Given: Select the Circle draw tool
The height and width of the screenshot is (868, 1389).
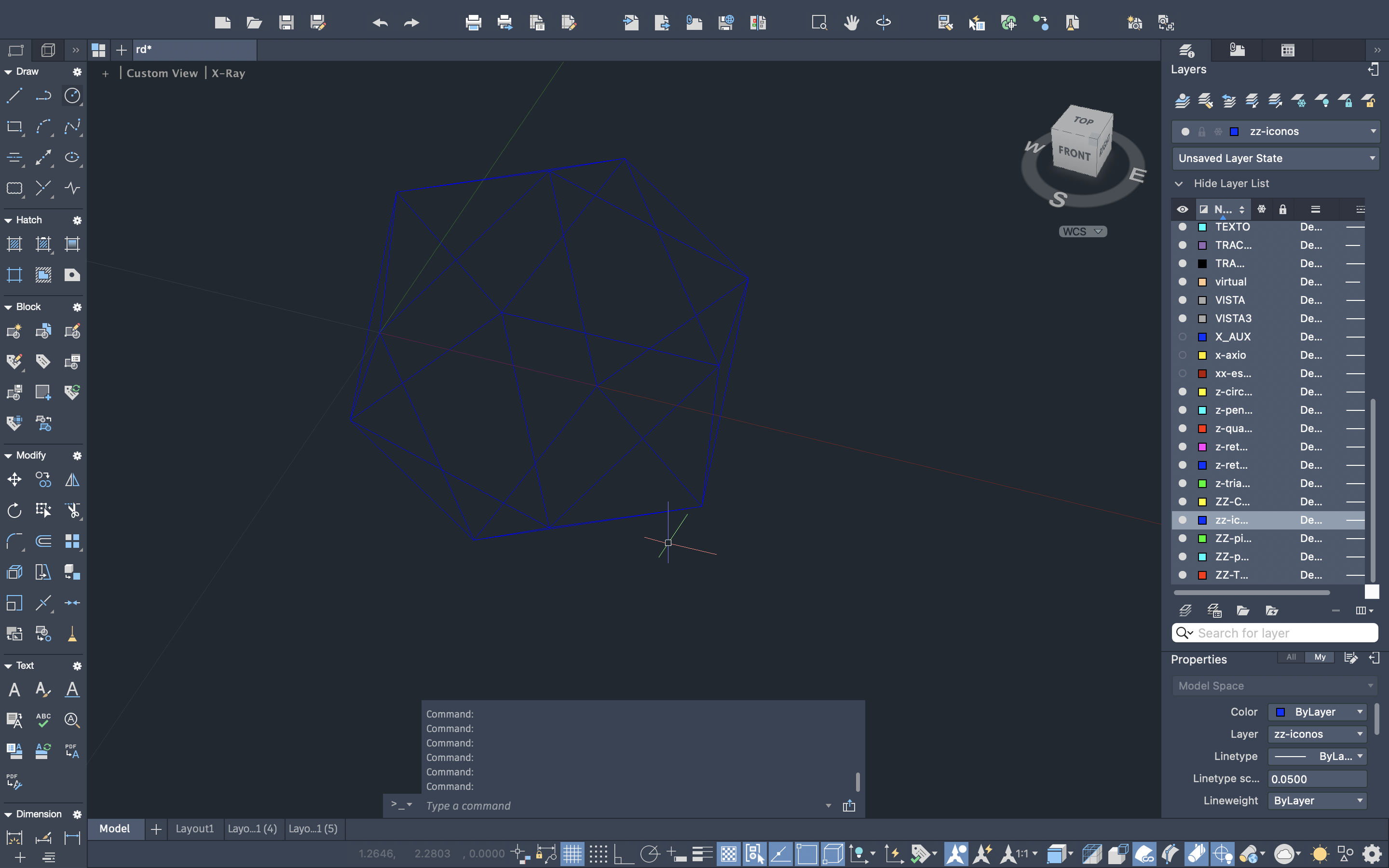Looking at the screenshot, I should [x=72, y=95].
